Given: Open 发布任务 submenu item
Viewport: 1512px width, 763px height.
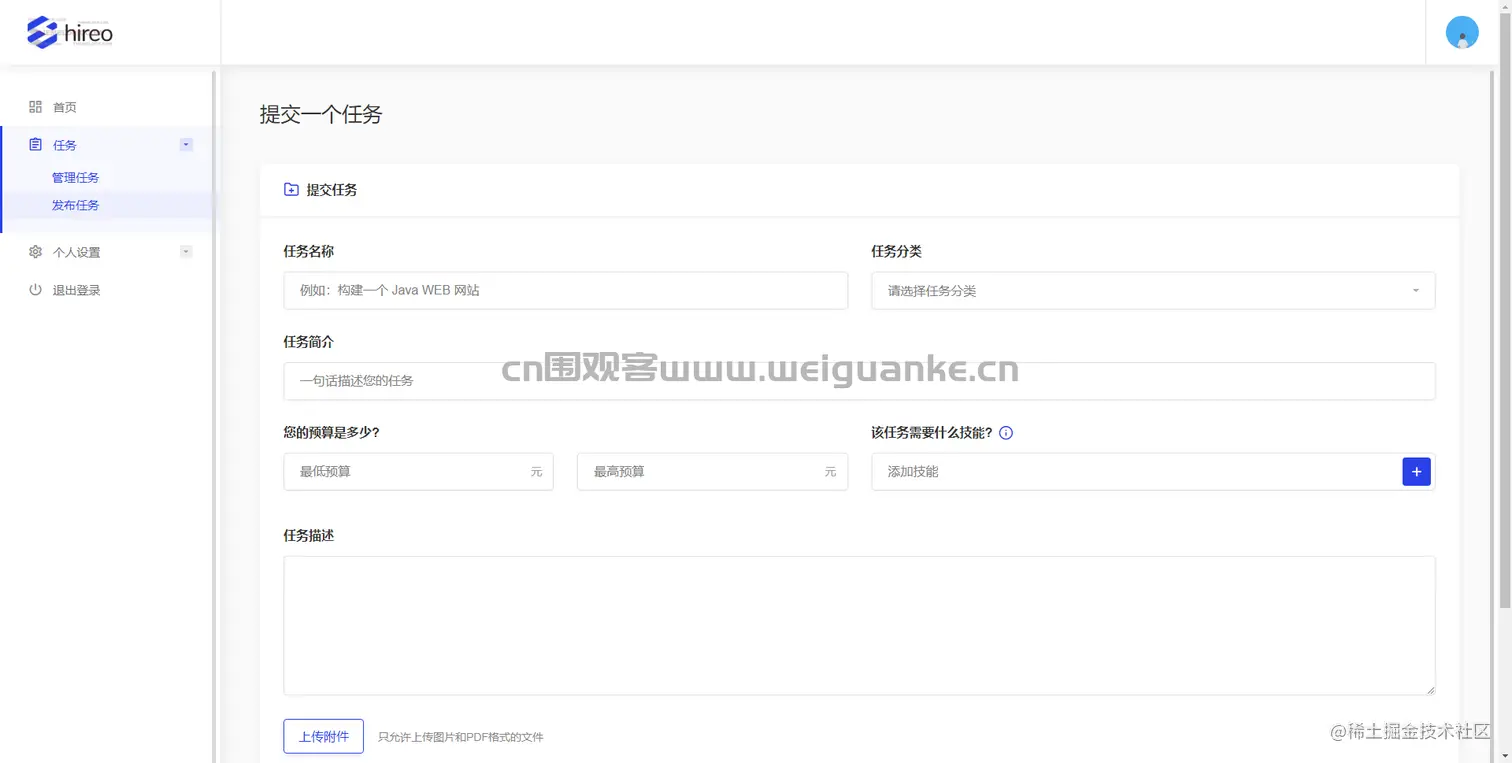Looking at the screenshot, I should click(76, 205).
